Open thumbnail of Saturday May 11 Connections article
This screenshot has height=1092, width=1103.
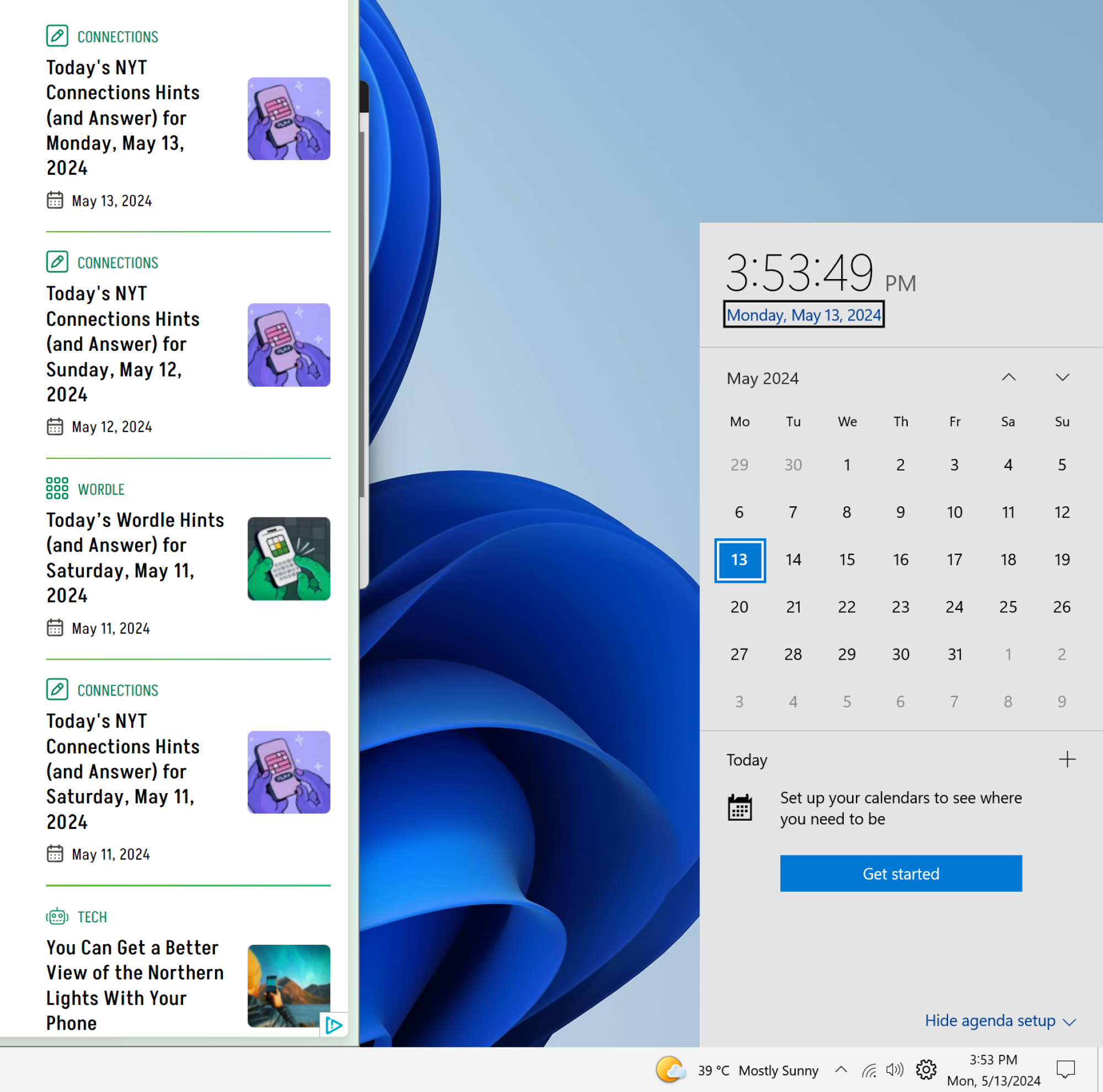pyautogui.click(x=289, y=772)
